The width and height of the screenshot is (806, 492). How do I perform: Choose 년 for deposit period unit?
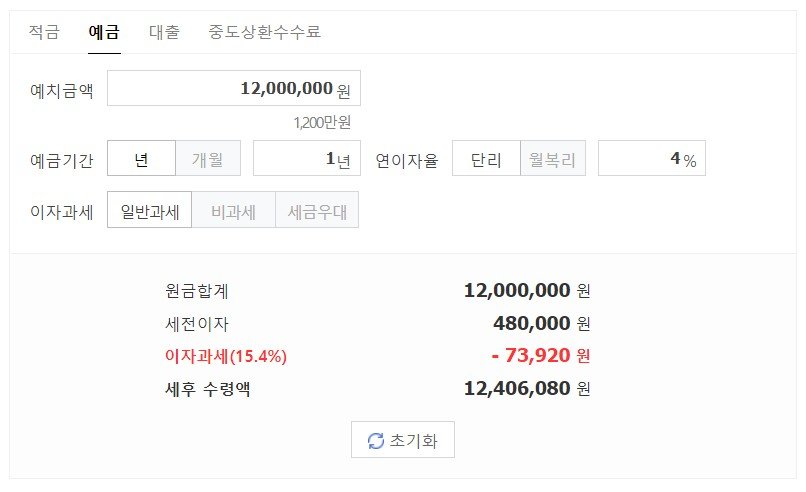click(x=141, y=158)
